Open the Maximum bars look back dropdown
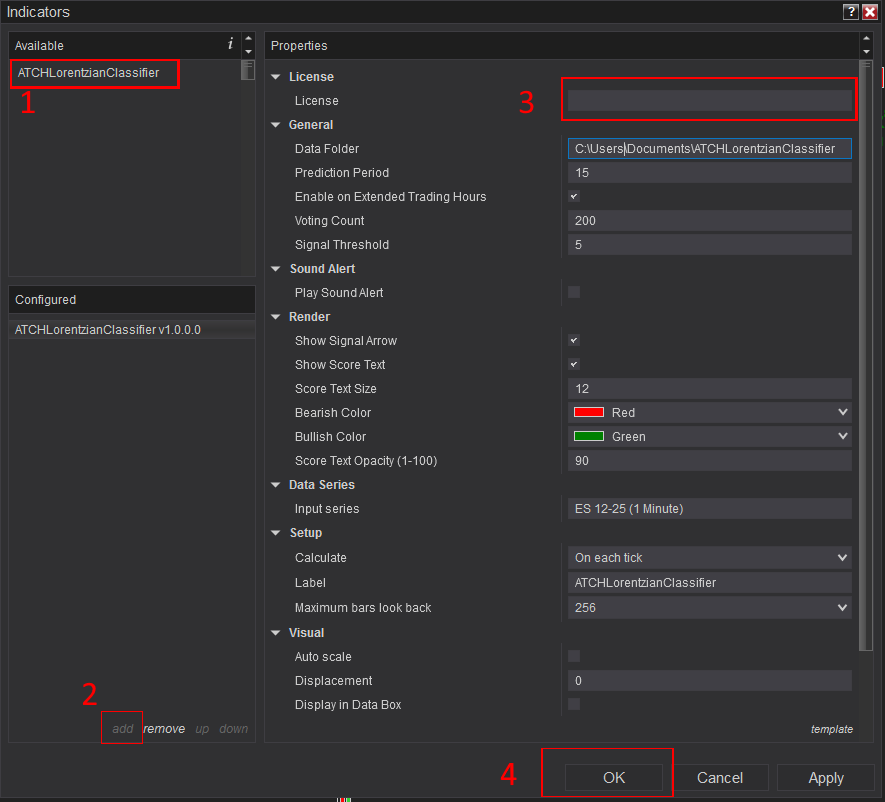This screenshot has width=885, height=802. click(x=709, y=608)
